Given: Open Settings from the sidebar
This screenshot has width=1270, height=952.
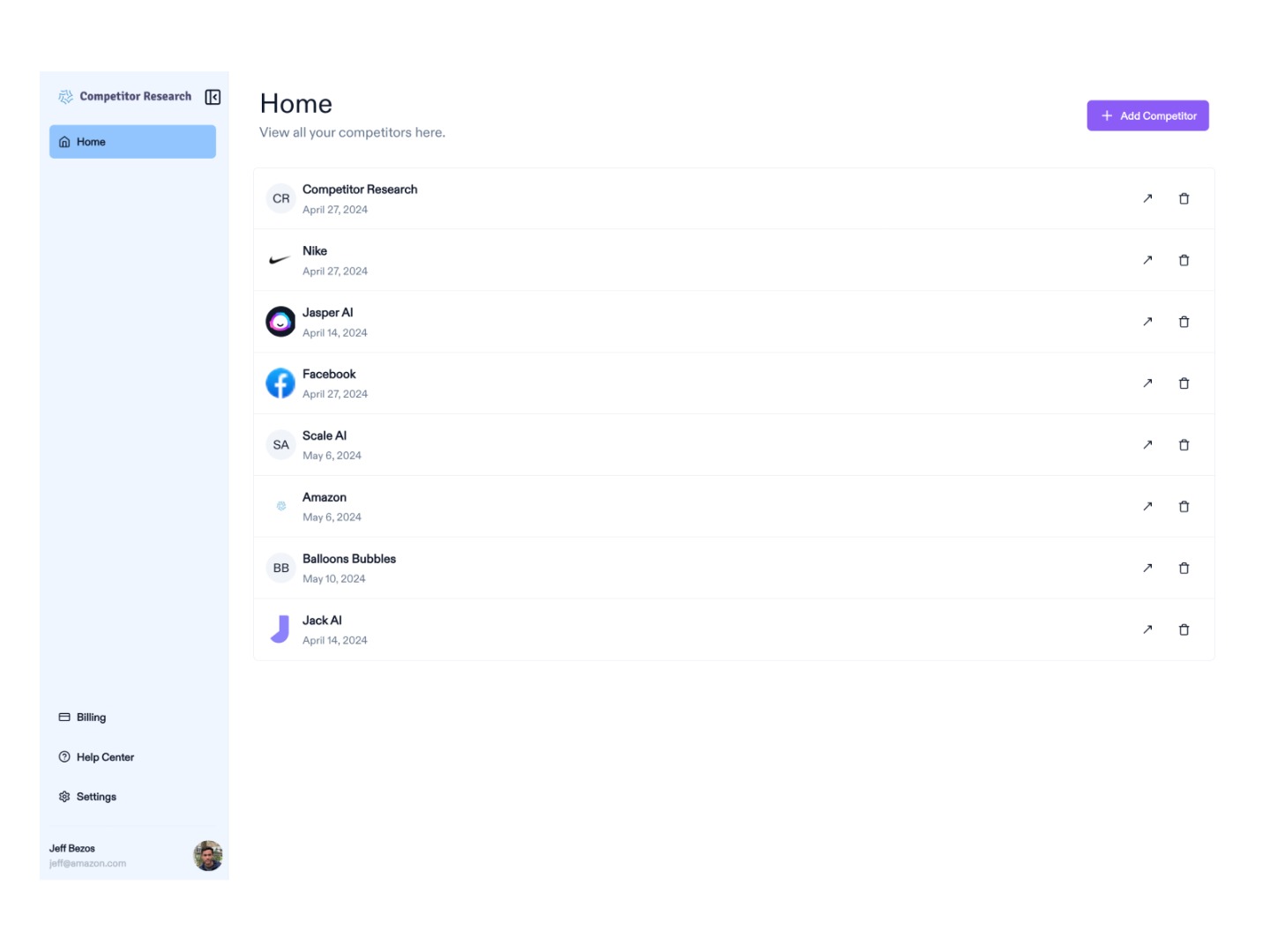Looking at the screenshot, I should (95, 797).
